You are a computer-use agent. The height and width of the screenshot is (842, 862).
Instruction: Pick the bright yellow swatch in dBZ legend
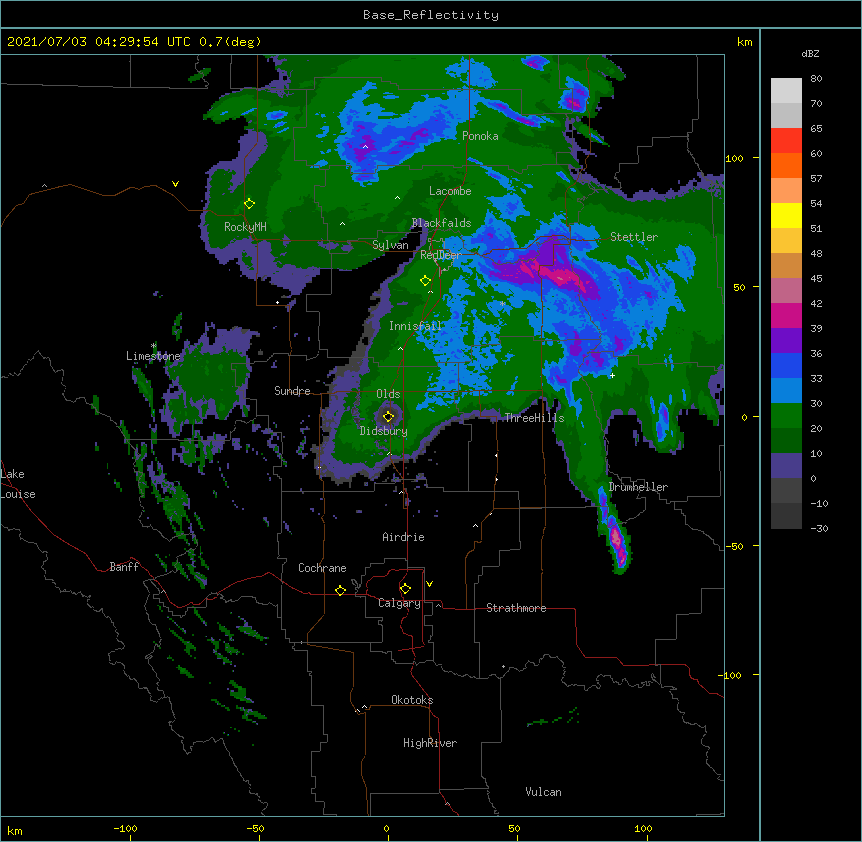click(786, 215)
